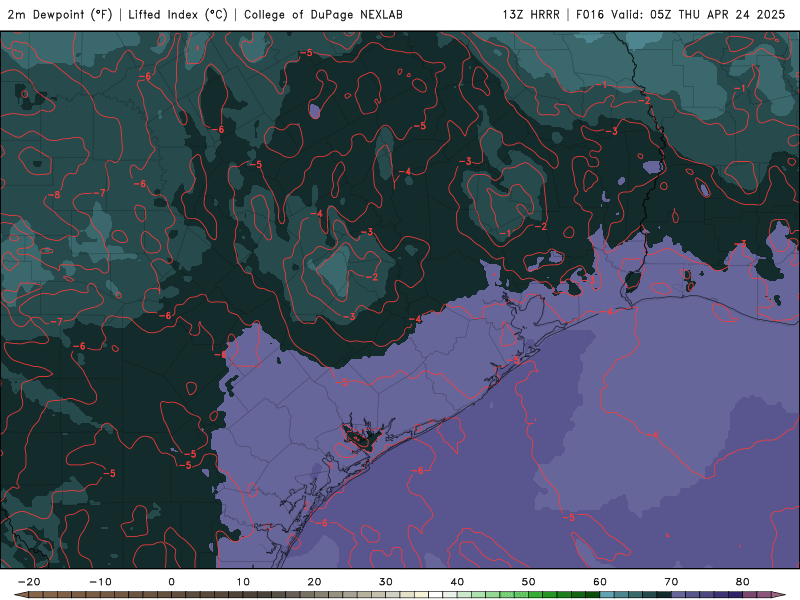
Task: Click the "Lifted Index (°C)" title text
Action: pos(178,15)
